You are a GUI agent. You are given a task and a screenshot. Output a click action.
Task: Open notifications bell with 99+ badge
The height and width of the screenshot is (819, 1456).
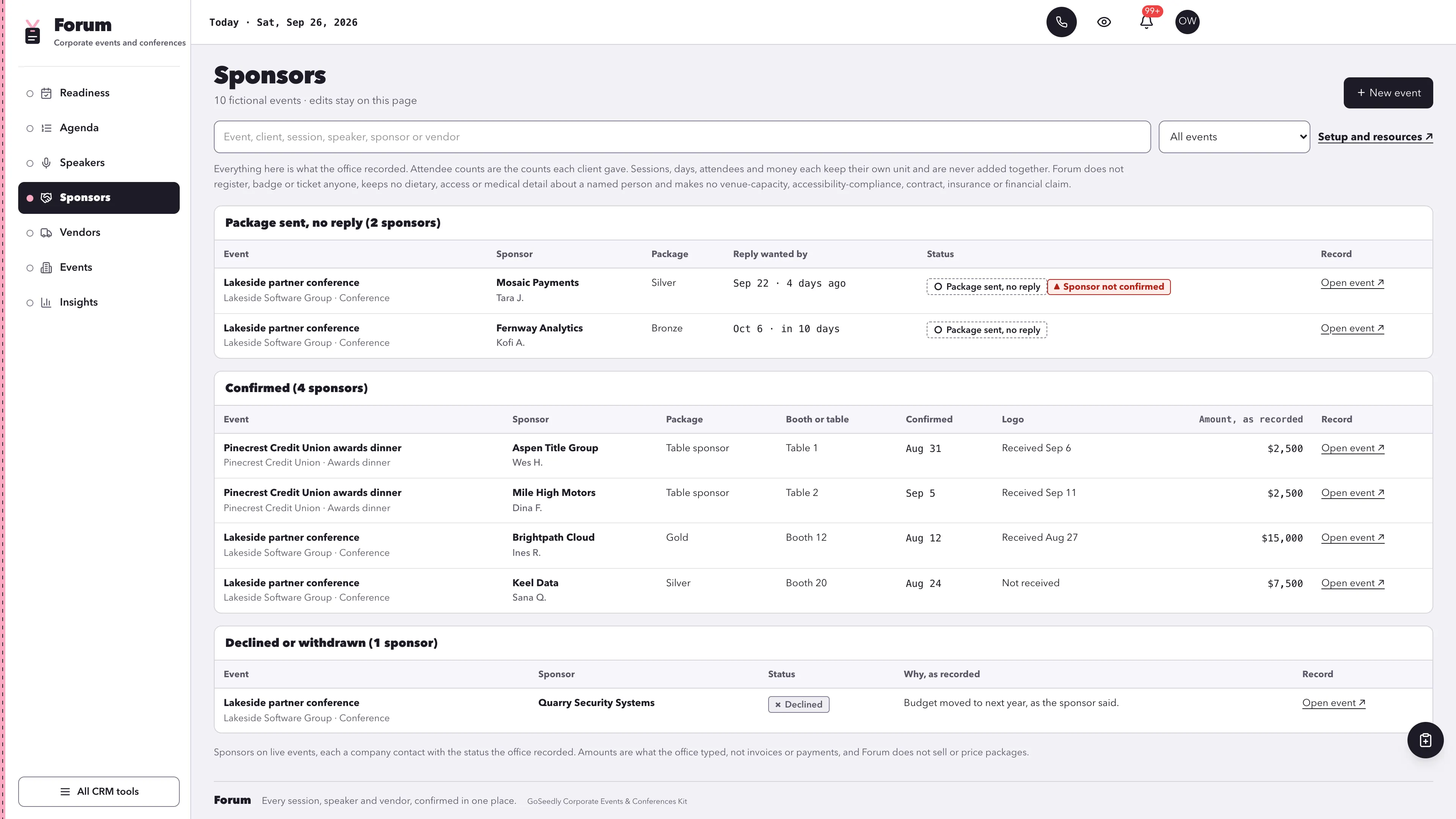click(x=1146, y=22)
